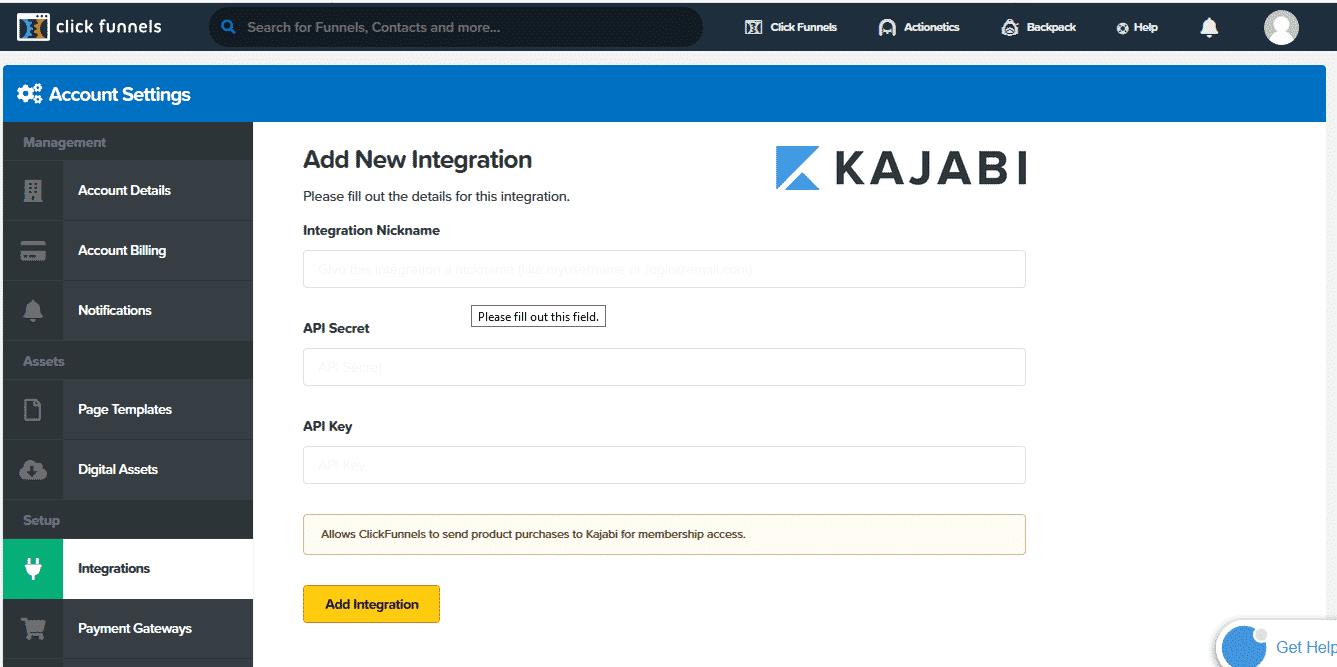Click the Page Templates document icon
Image resolution: width=1337 pixels, height=667 pixels.
click(33, 410)
